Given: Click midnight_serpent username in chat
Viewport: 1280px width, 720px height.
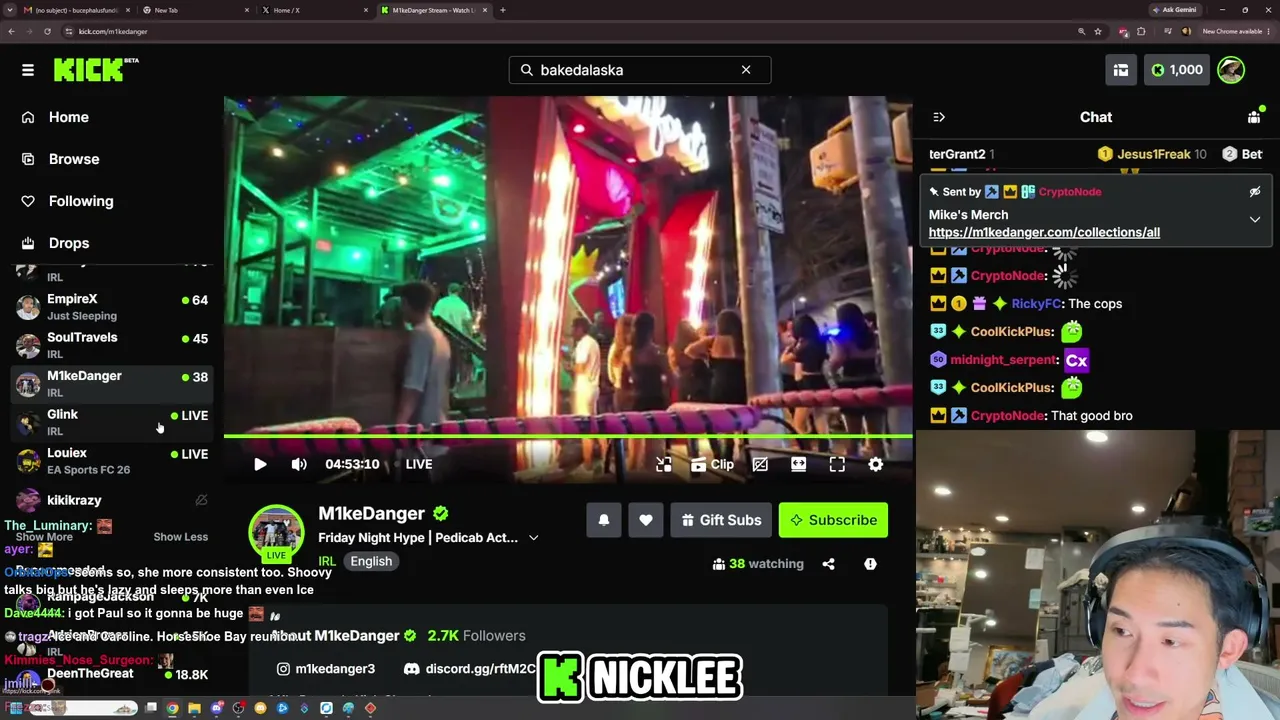Looking at the screenshot, I should point(1003,360).
